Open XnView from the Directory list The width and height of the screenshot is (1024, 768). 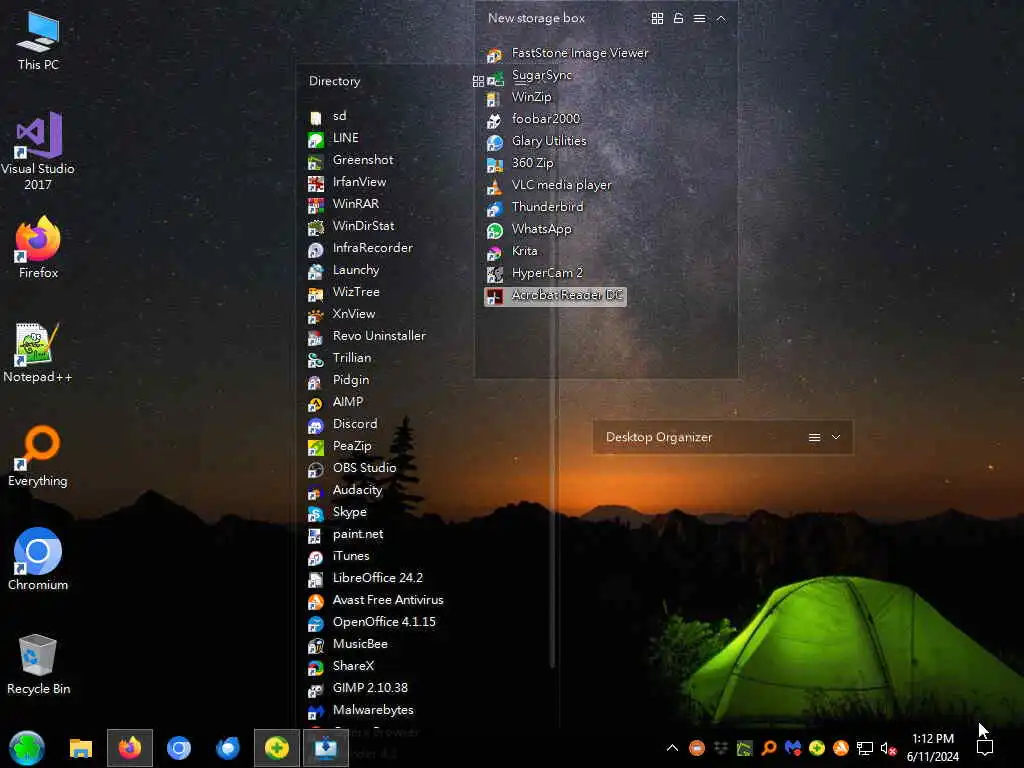tap(342, 315)
